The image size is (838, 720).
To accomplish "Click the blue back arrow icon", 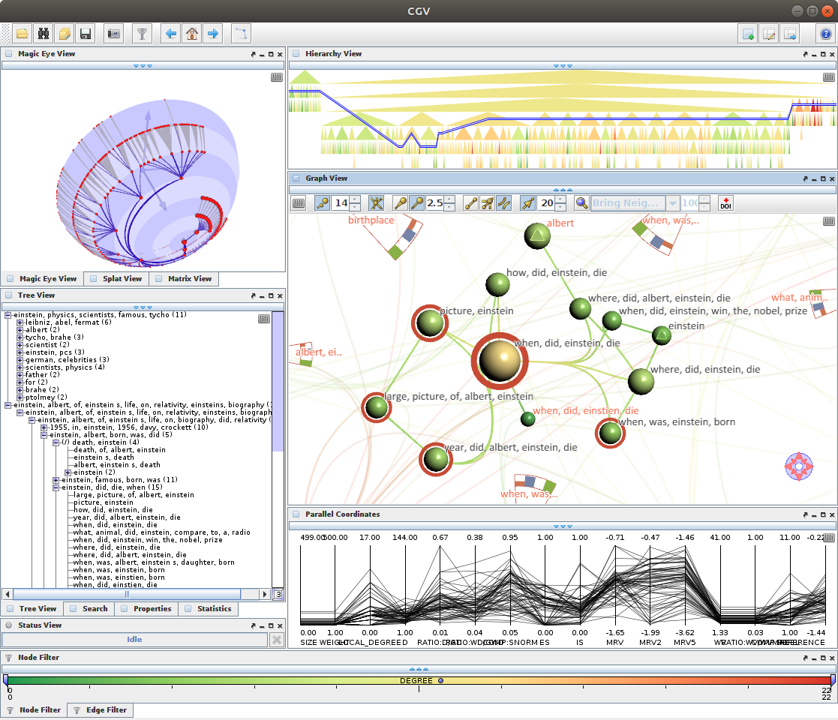I will [x=171, y=34].
